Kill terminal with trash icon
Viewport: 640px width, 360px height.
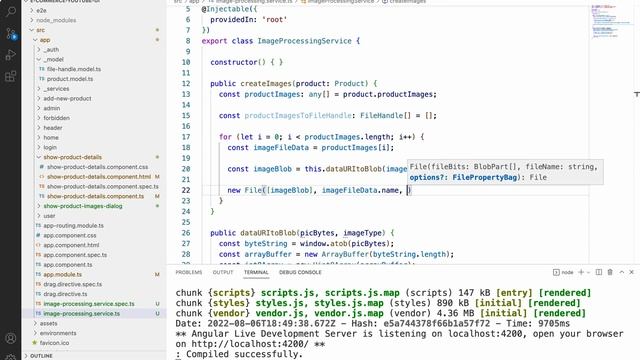tap(610, 272)
